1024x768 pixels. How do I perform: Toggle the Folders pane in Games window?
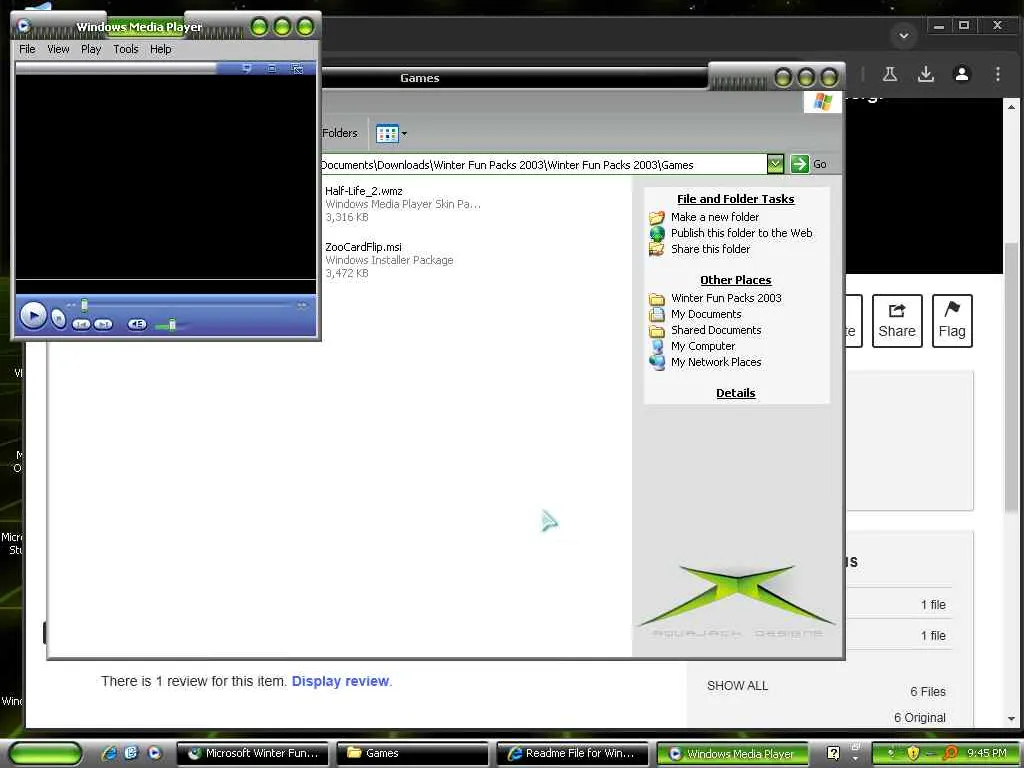[x=340, y=133]
